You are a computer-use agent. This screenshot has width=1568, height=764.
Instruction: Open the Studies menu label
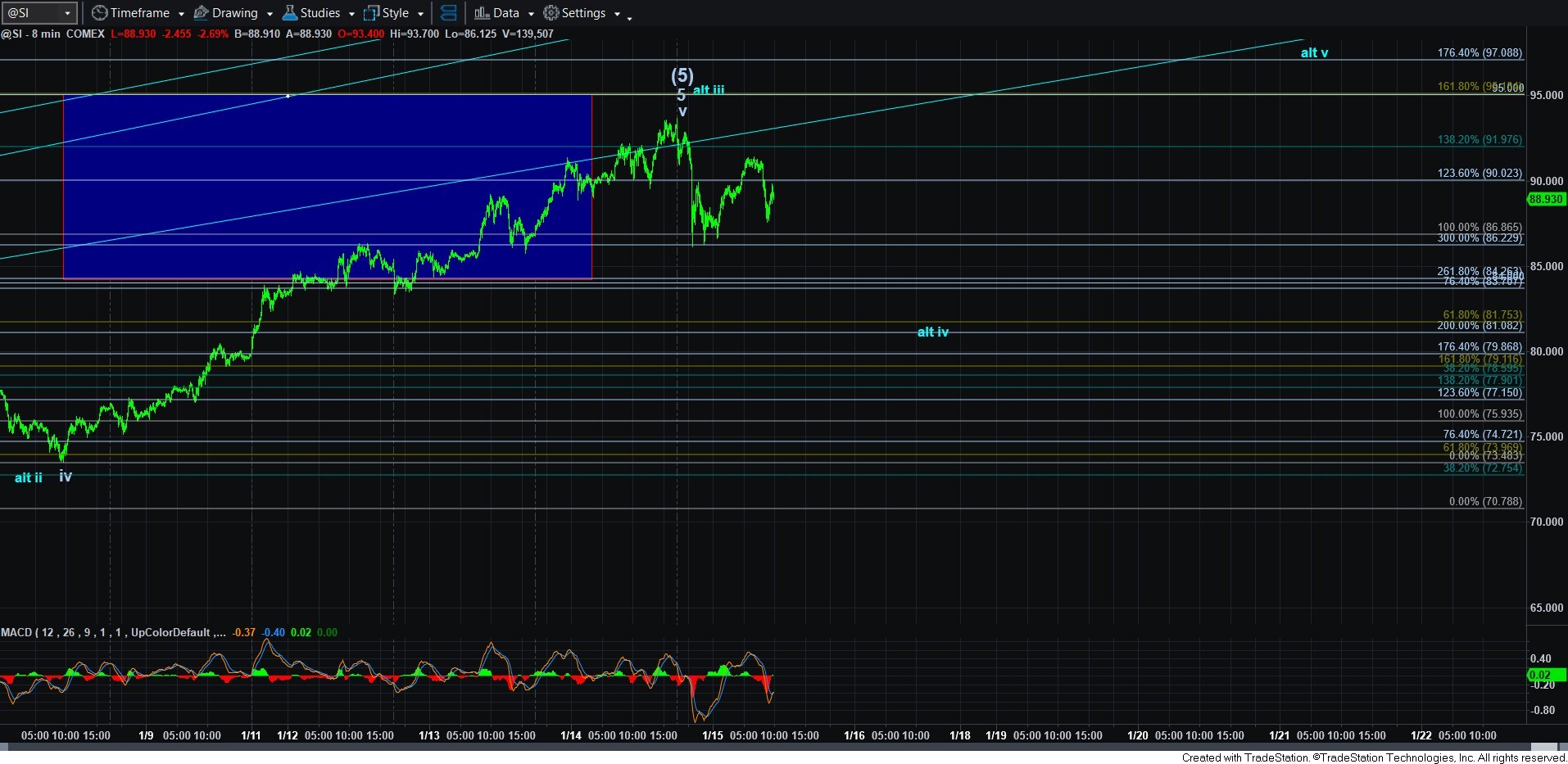point(319,13)
